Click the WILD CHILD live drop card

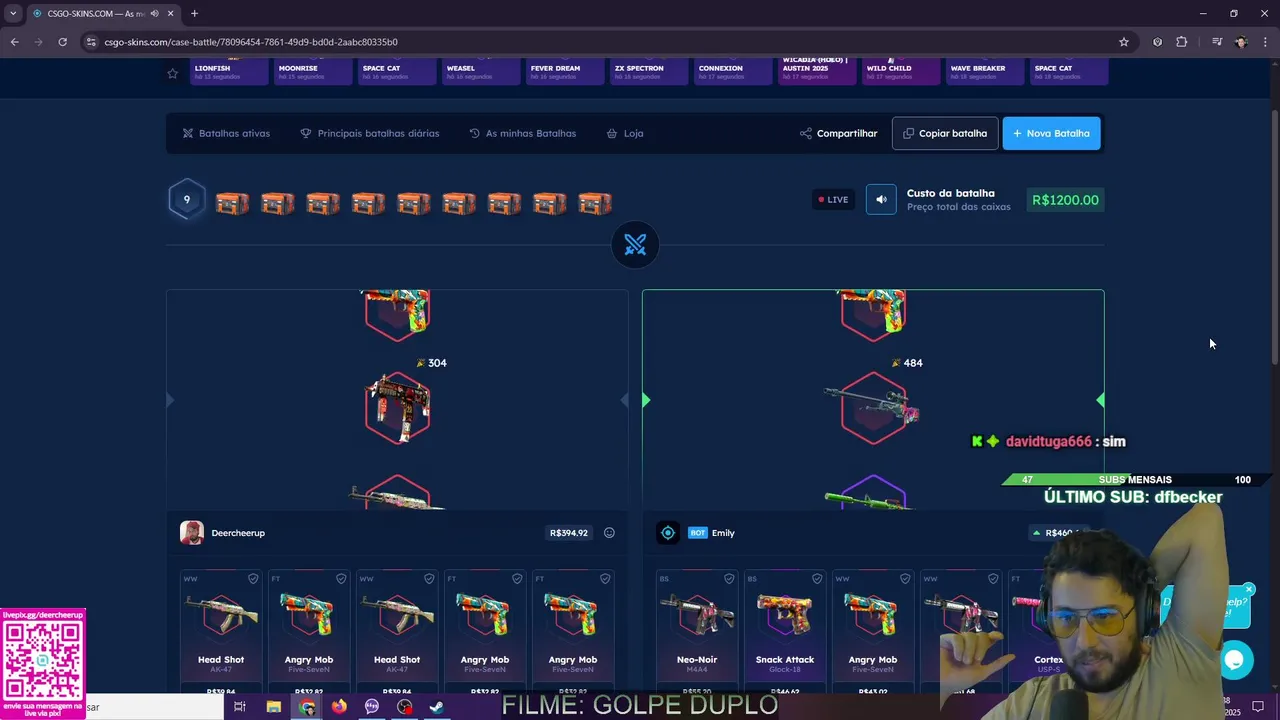click(x=901, y=71)
